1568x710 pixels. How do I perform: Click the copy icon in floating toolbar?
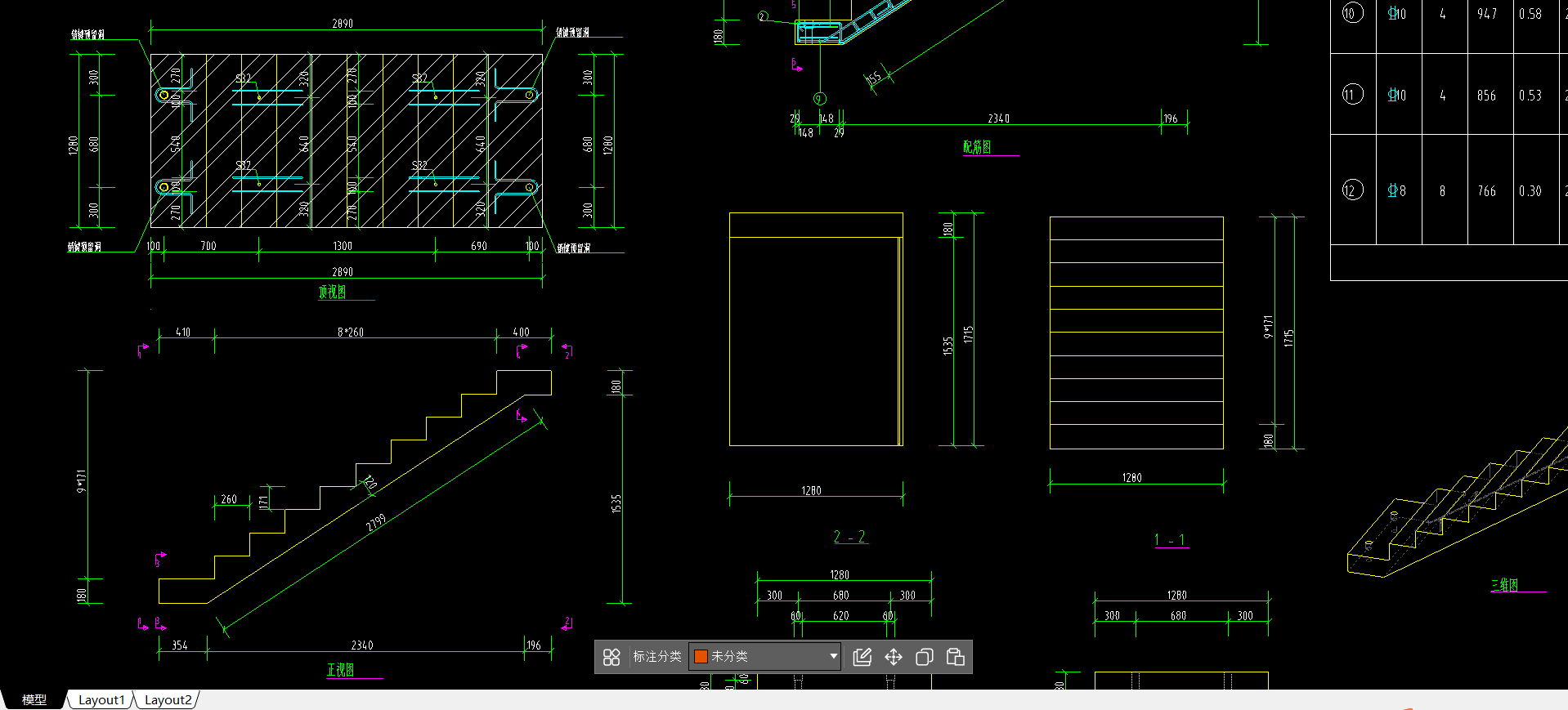coord(924,657)
